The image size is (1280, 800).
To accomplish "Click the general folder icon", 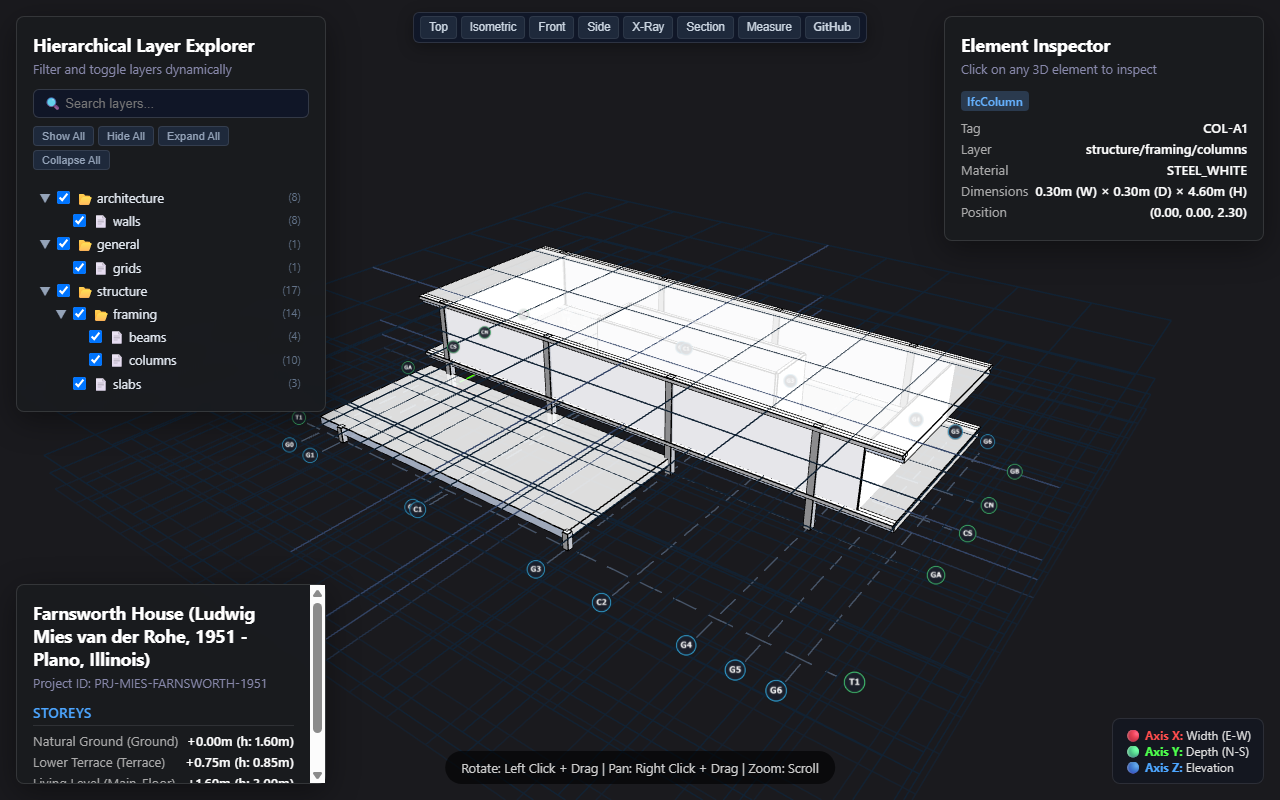I will (x=85, y=245).
